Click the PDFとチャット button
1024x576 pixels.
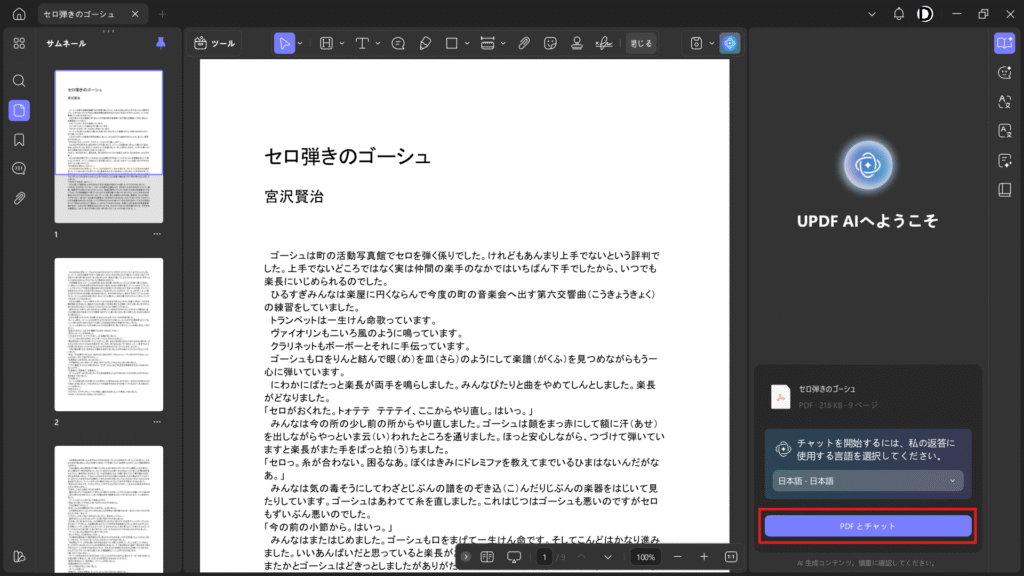[867, 525]
